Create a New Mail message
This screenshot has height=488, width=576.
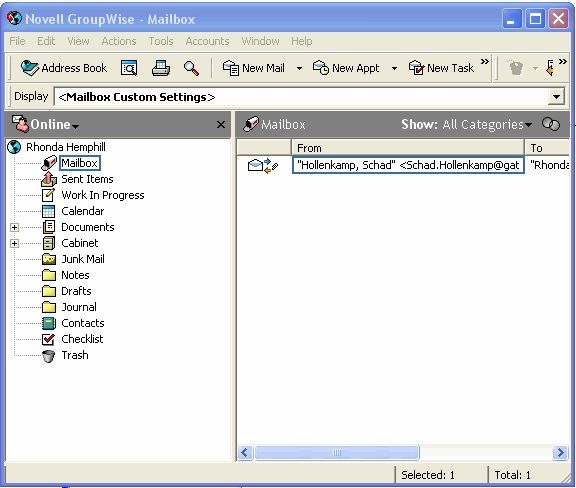(x=254, y=68)
